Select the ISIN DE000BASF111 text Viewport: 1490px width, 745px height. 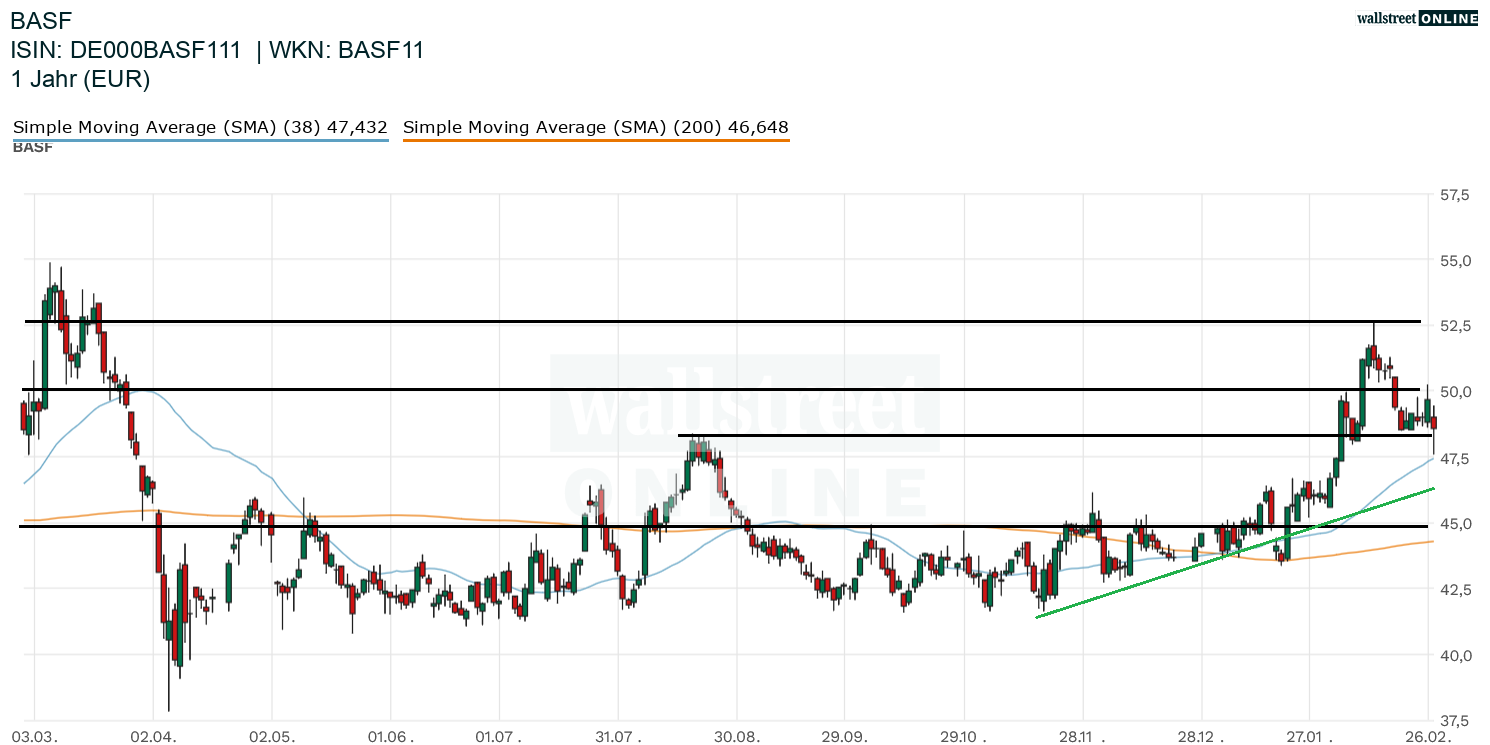(x=126, y=50)
